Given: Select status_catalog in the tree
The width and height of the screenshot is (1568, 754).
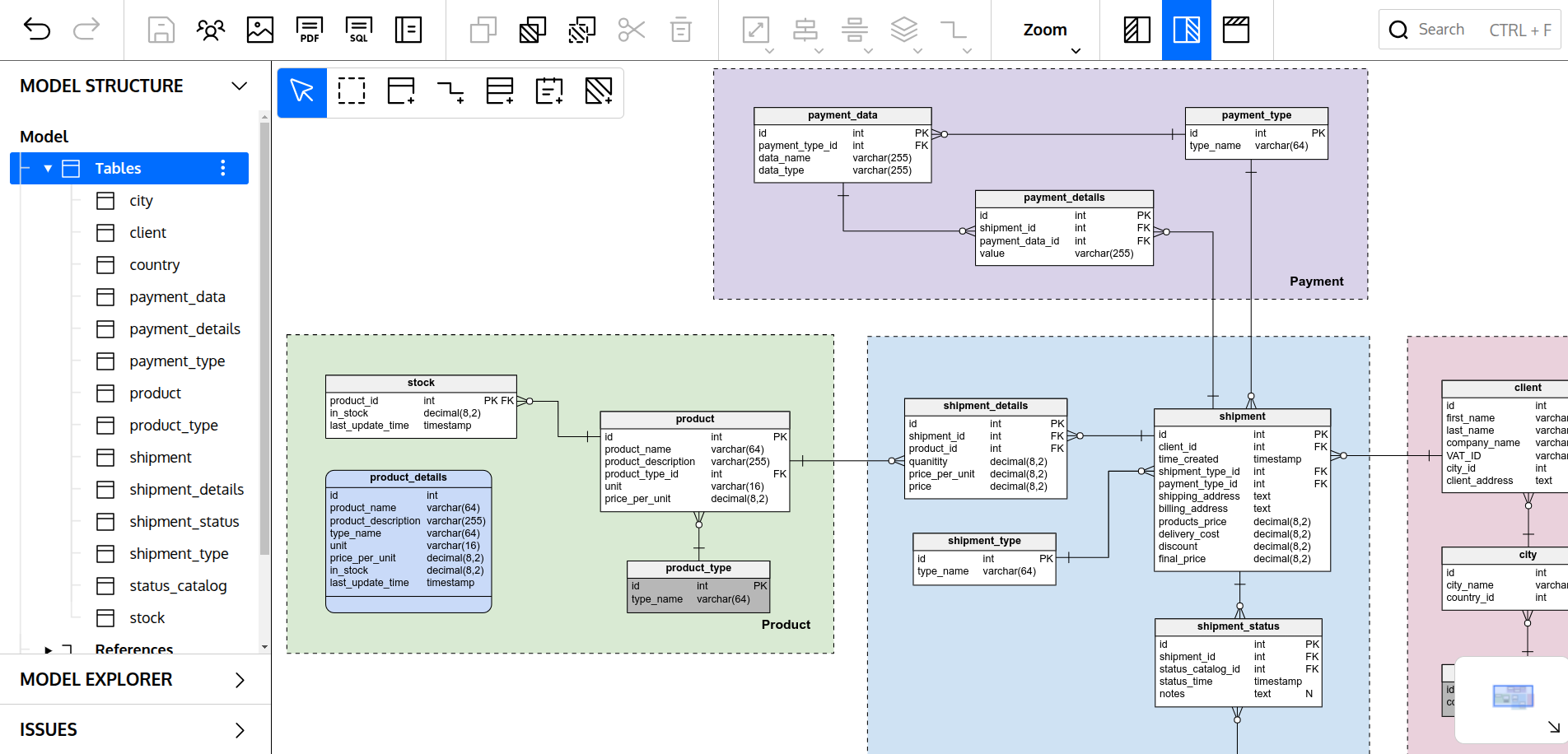Looking at the screenshot, I should click(178, 586).
